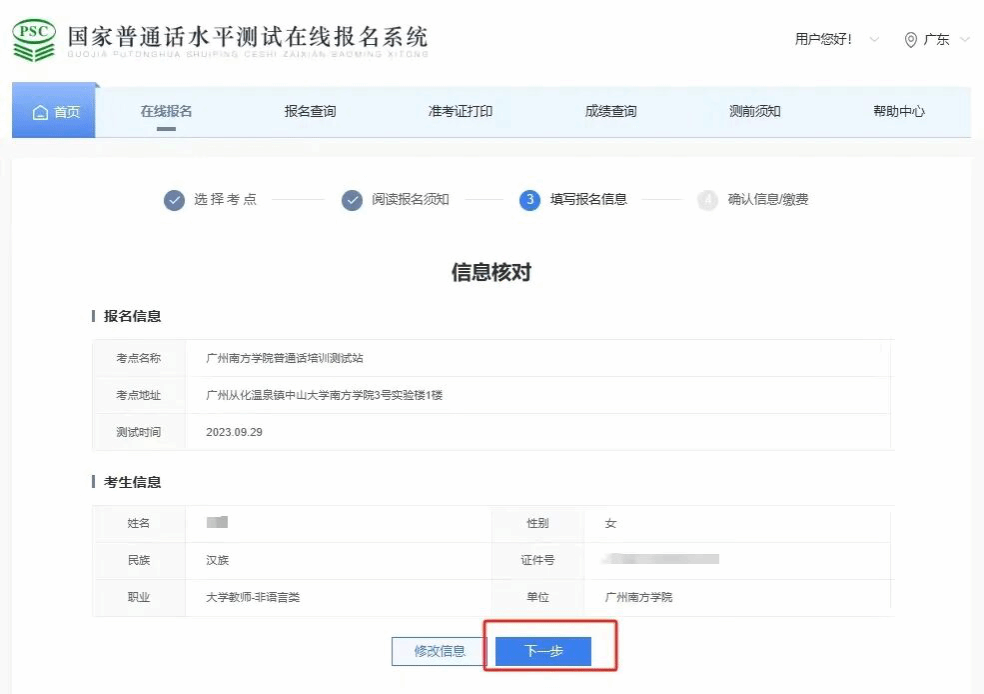Click the 确认信息/缴费 step label

pos(768,200)
